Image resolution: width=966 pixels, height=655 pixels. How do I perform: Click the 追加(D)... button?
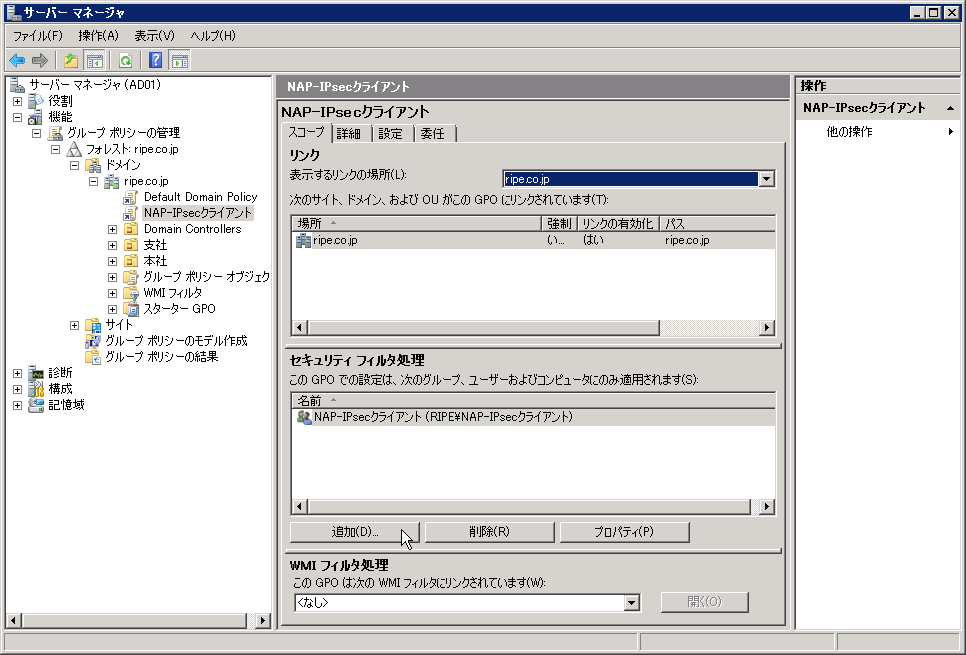tap(354, 532)
